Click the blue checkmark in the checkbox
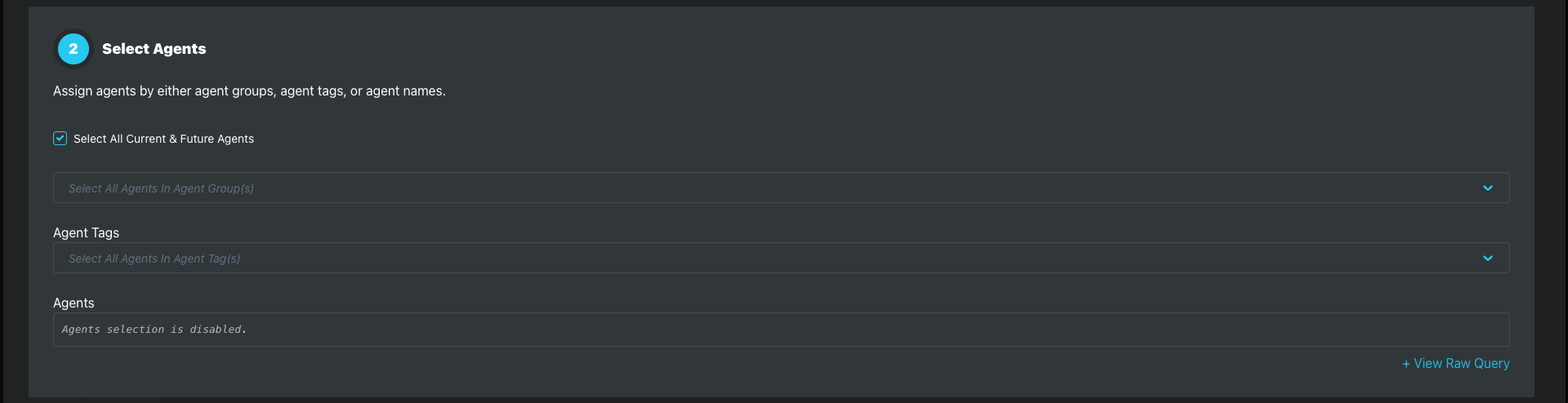The width and height of the screenshot is (1568, 403). pyautogui.click(x=60, y=139)
